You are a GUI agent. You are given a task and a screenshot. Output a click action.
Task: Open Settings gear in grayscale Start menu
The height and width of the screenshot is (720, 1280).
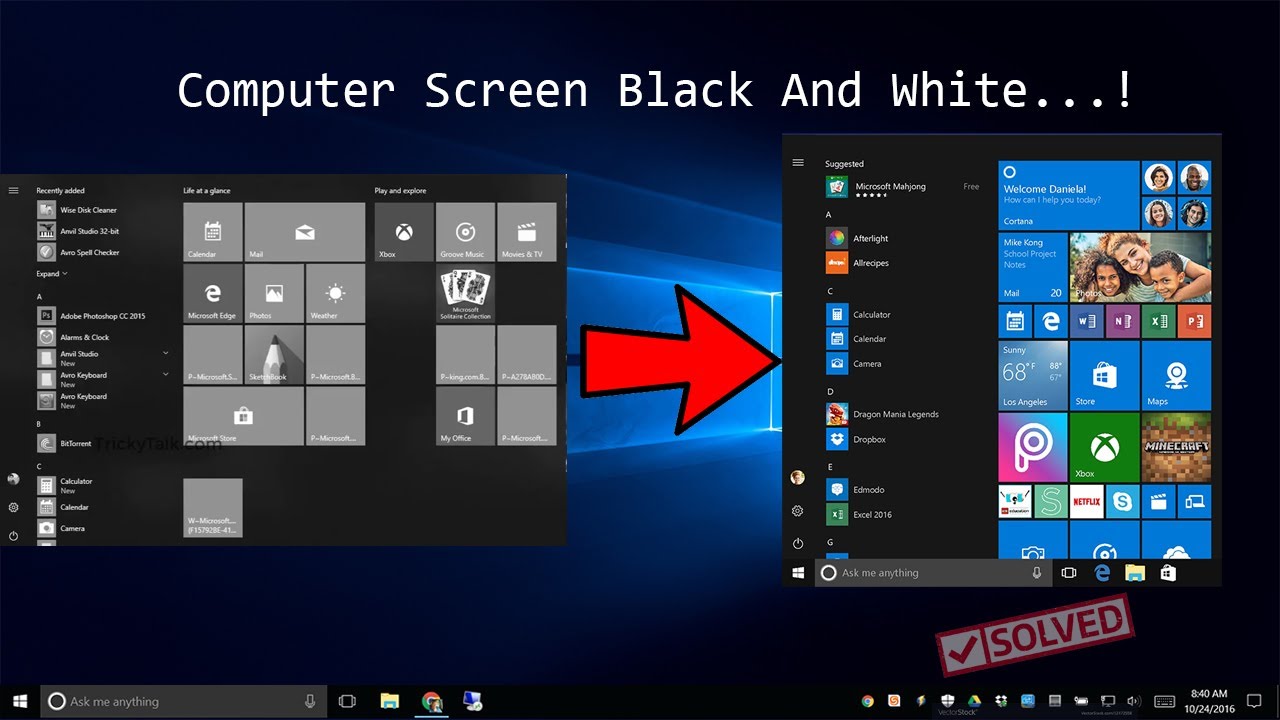(13, 507)
